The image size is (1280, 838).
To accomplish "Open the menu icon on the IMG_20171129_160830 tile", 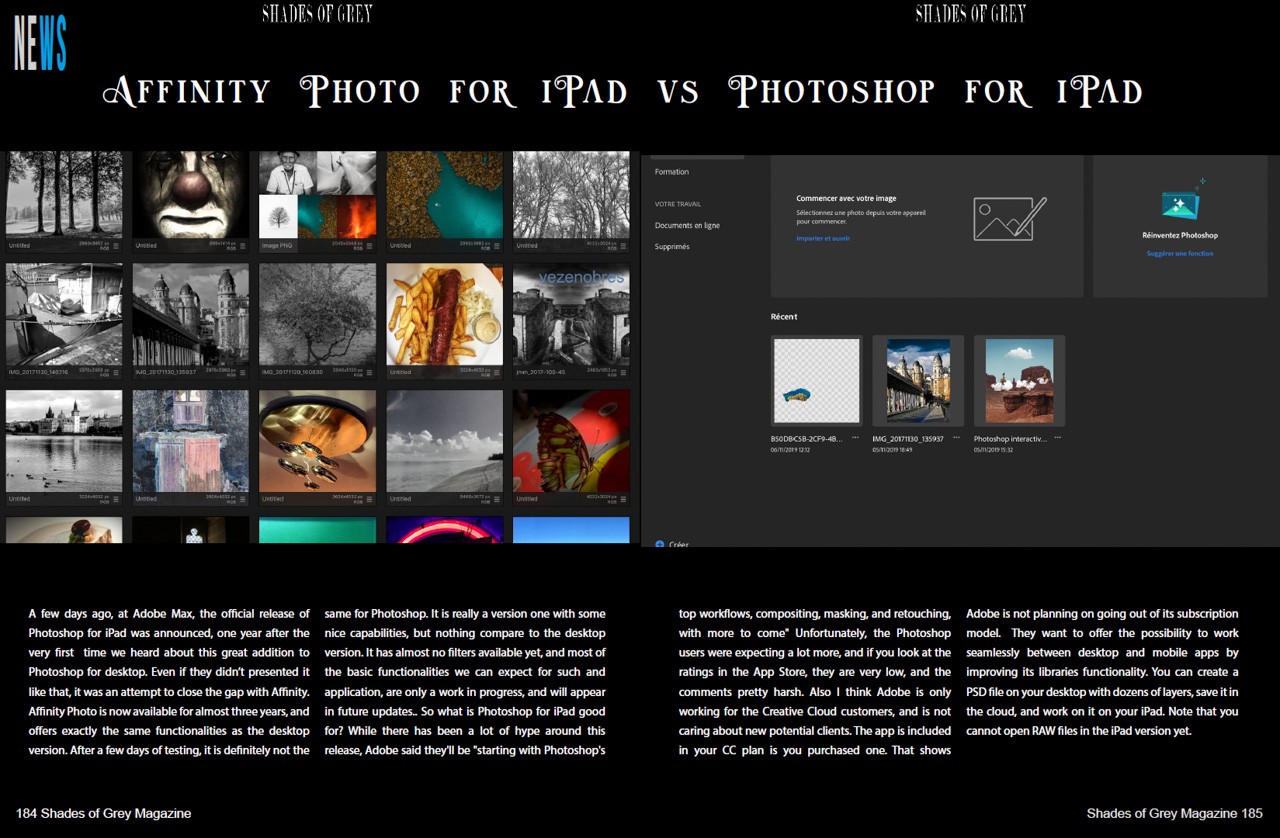I will tap(370, 372).
